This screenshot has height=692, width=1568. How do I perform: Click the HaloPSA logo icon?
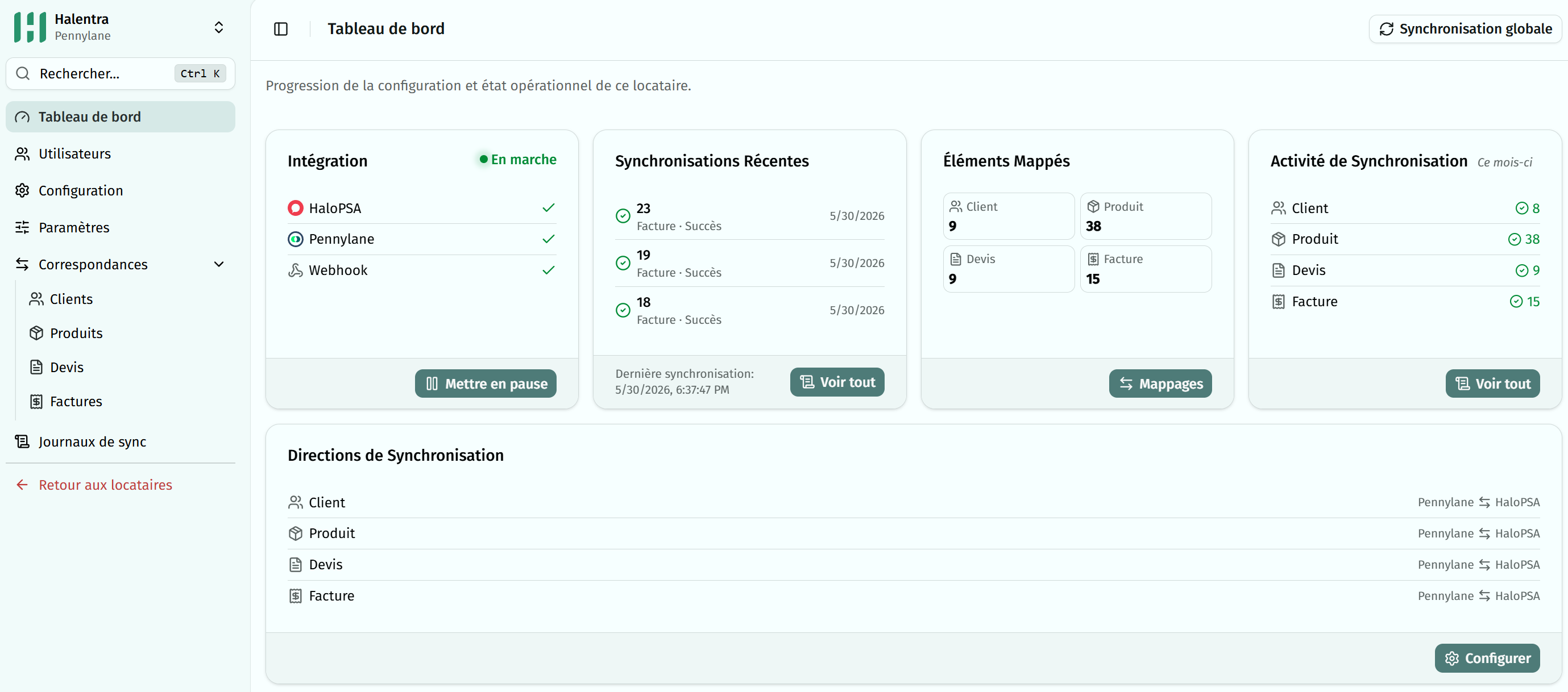(x=295, y=208)
